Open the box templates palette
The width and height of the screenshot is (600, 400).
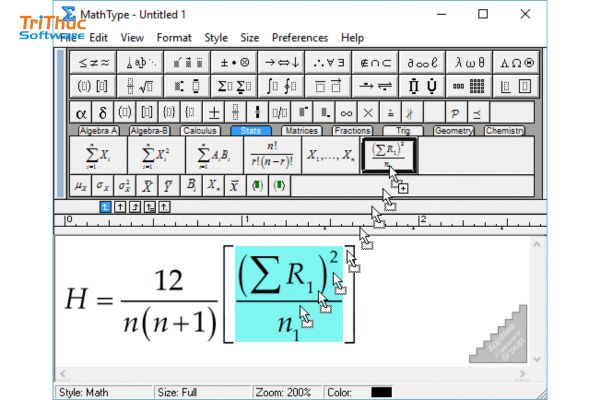[x=516, y=86]
